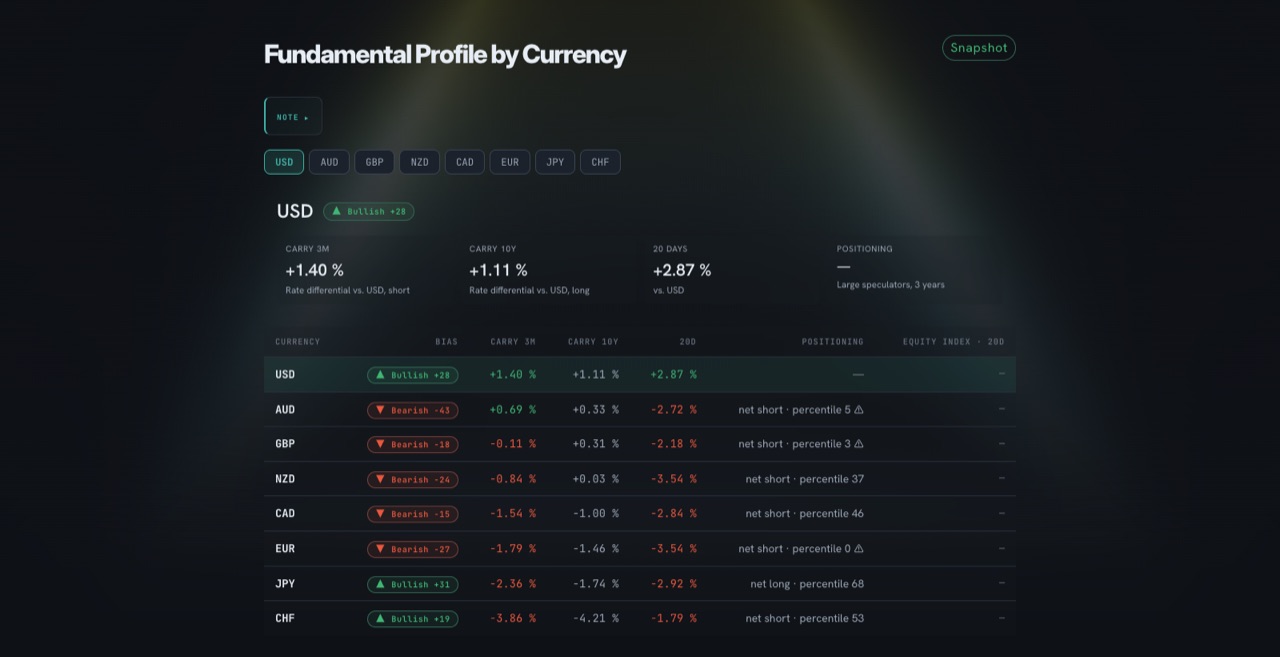
Task: Click the Bullish +19 badge for CHF
Action: [x=412, y=619]
